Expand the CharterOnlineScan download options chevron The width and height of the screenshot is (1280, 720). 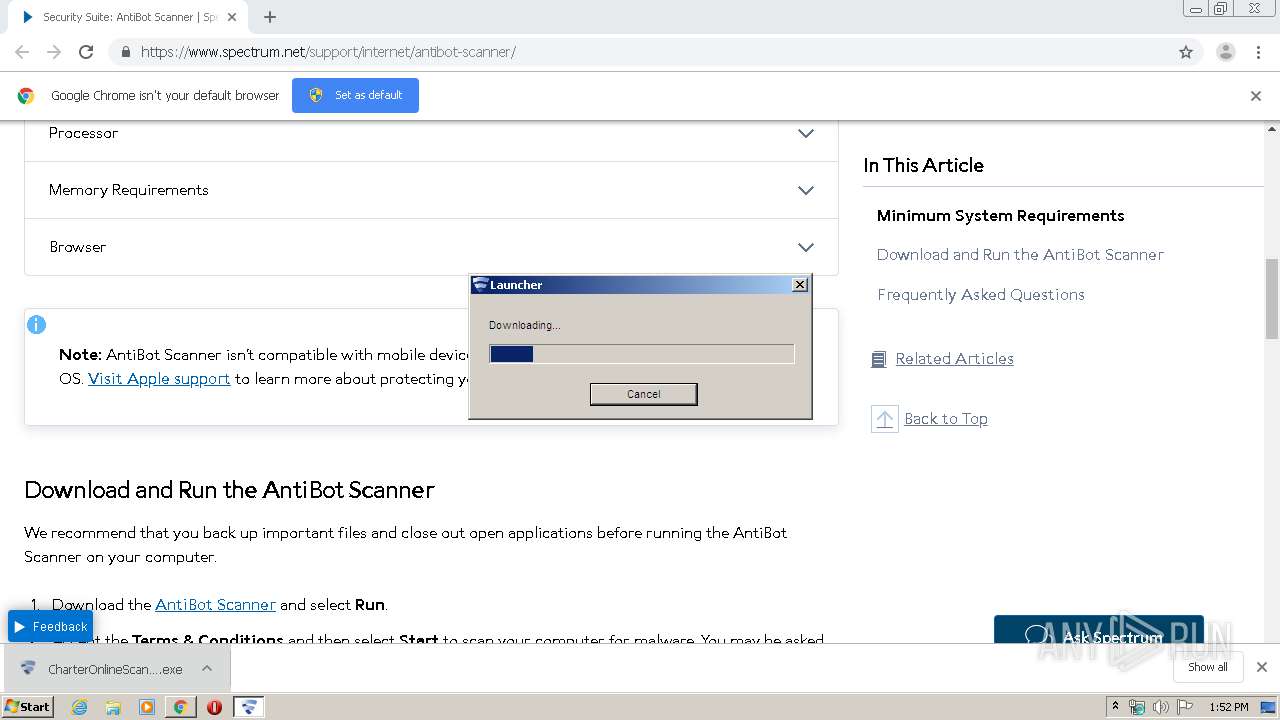pos(207,668)
